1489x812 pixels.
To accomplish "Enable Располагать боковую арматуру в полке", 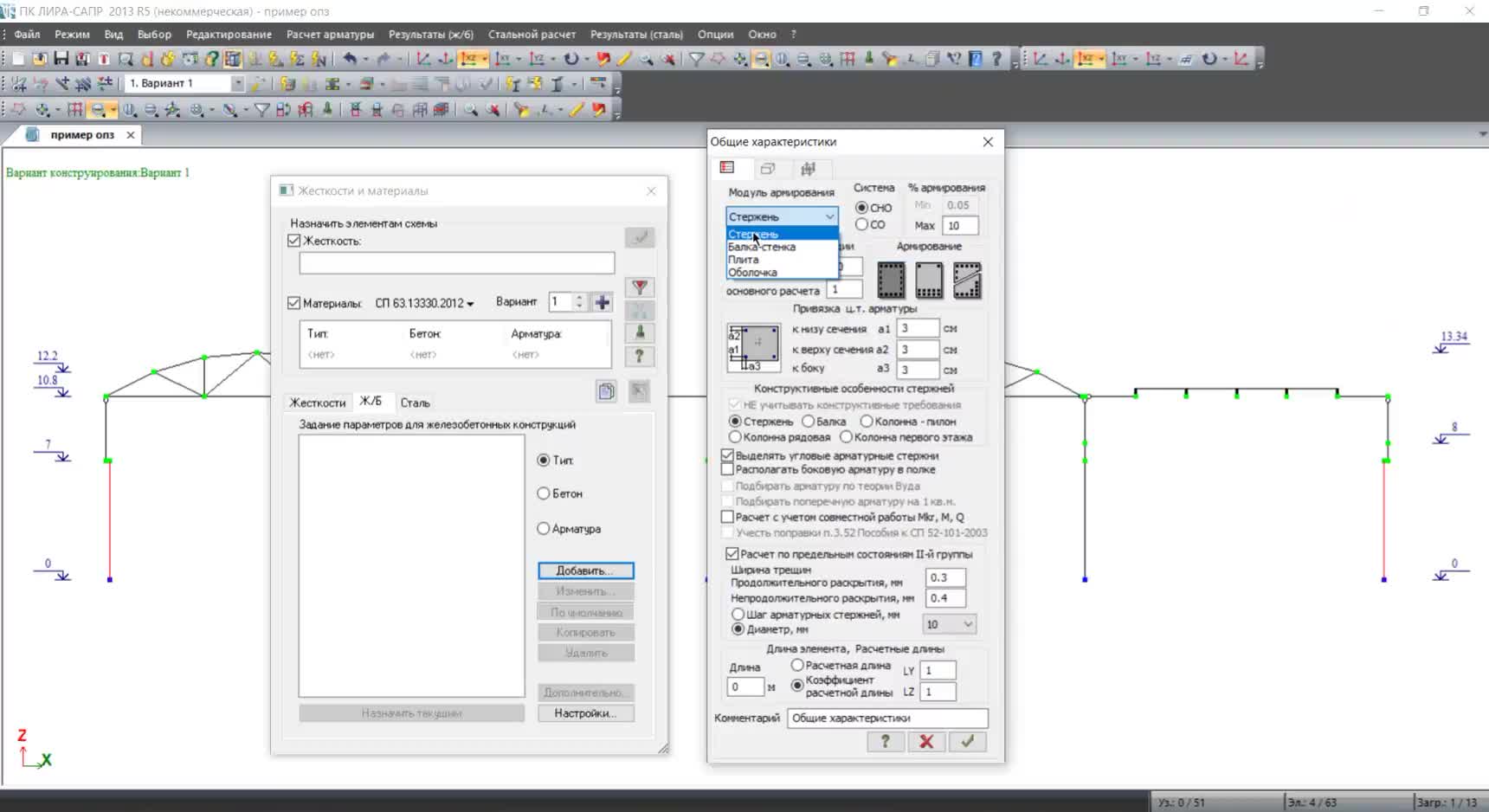I will [x=728, y=469].
